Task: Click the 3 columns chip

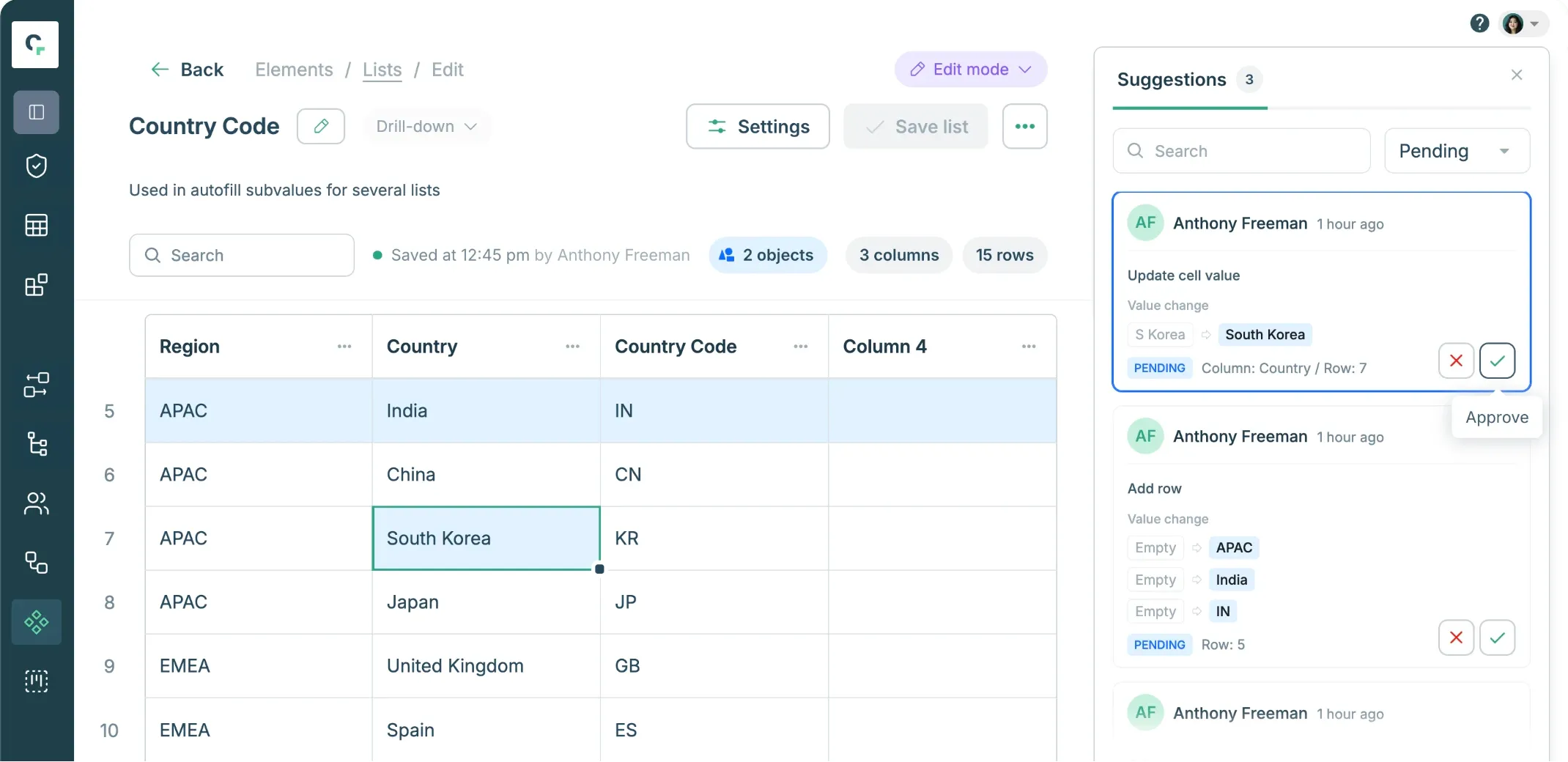Action: (x=898, y=255)
